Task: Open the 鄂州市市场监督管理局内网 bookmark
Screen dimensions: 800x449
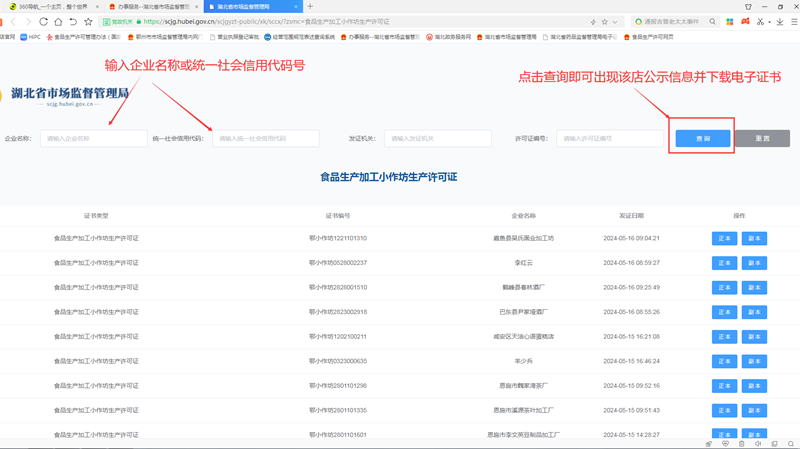Action: (x=165, y=37)
